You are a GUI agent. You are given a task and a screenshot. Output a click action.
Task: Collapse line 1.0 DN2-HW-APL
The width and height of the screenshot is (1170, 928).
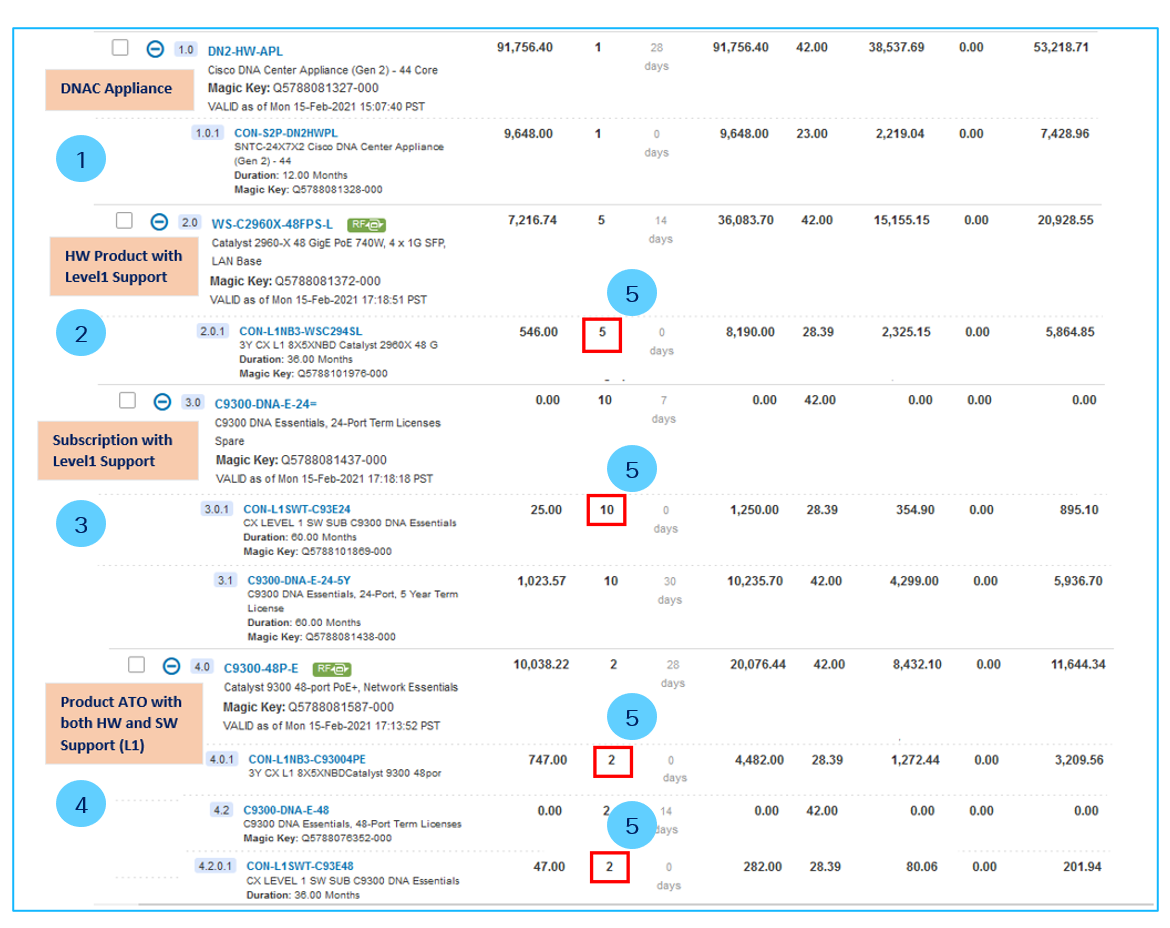pos(155,49)
